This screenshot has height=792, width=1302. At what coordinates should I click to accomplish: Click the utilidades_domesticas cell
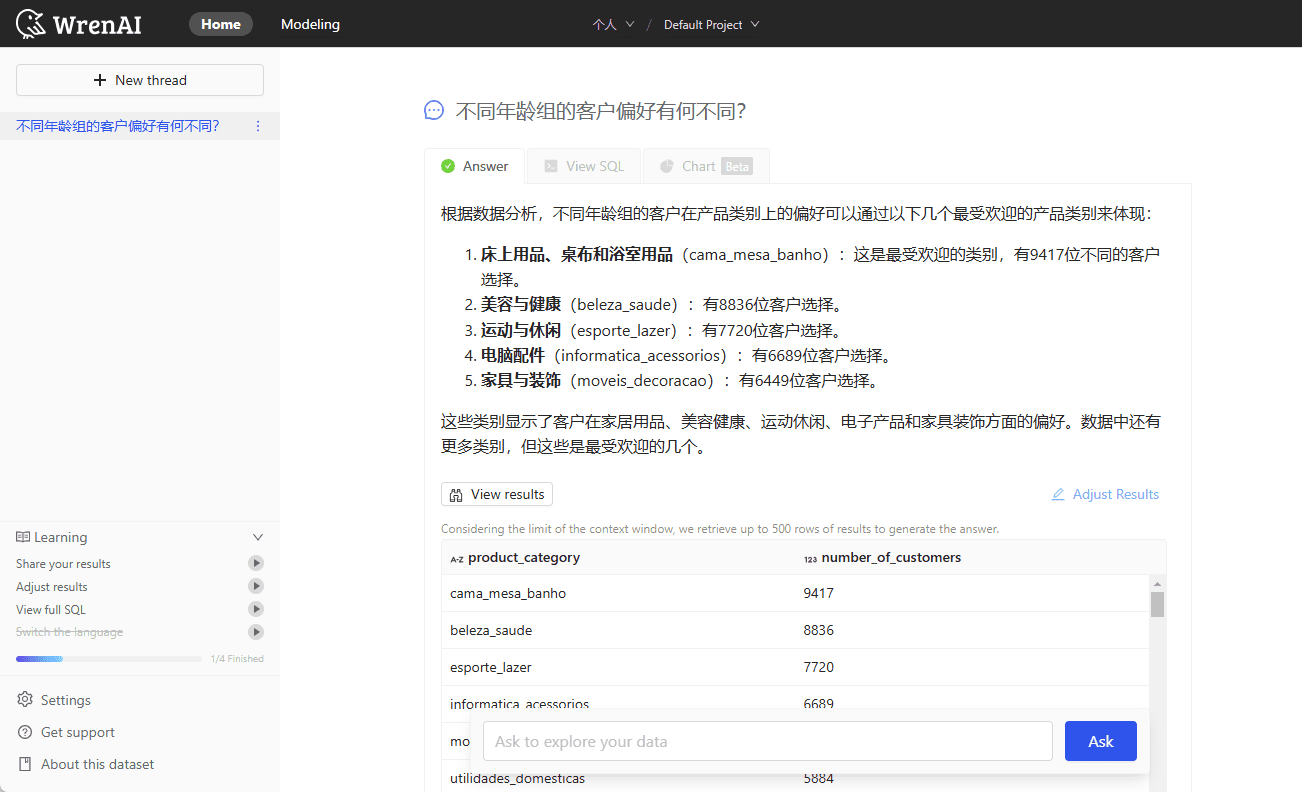coord(517,778)
